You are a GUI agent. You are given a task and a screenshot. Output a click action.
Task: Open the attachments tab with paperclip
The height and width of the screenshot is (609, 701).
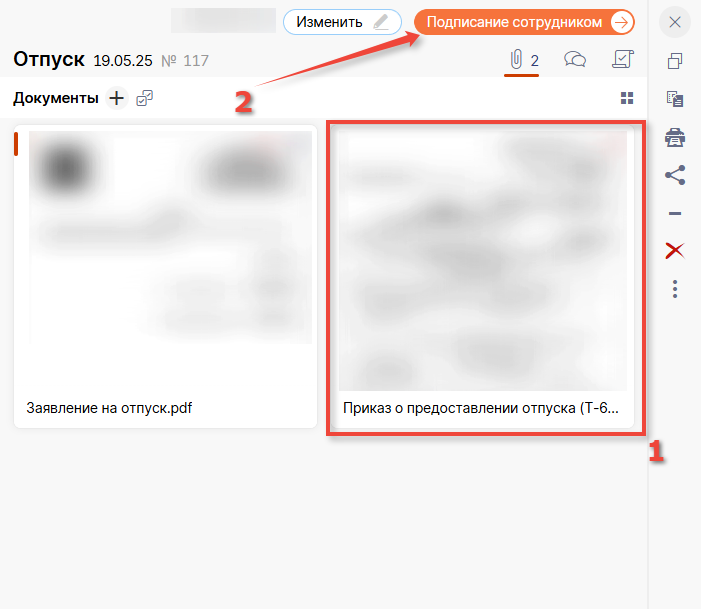click(523, 60)
